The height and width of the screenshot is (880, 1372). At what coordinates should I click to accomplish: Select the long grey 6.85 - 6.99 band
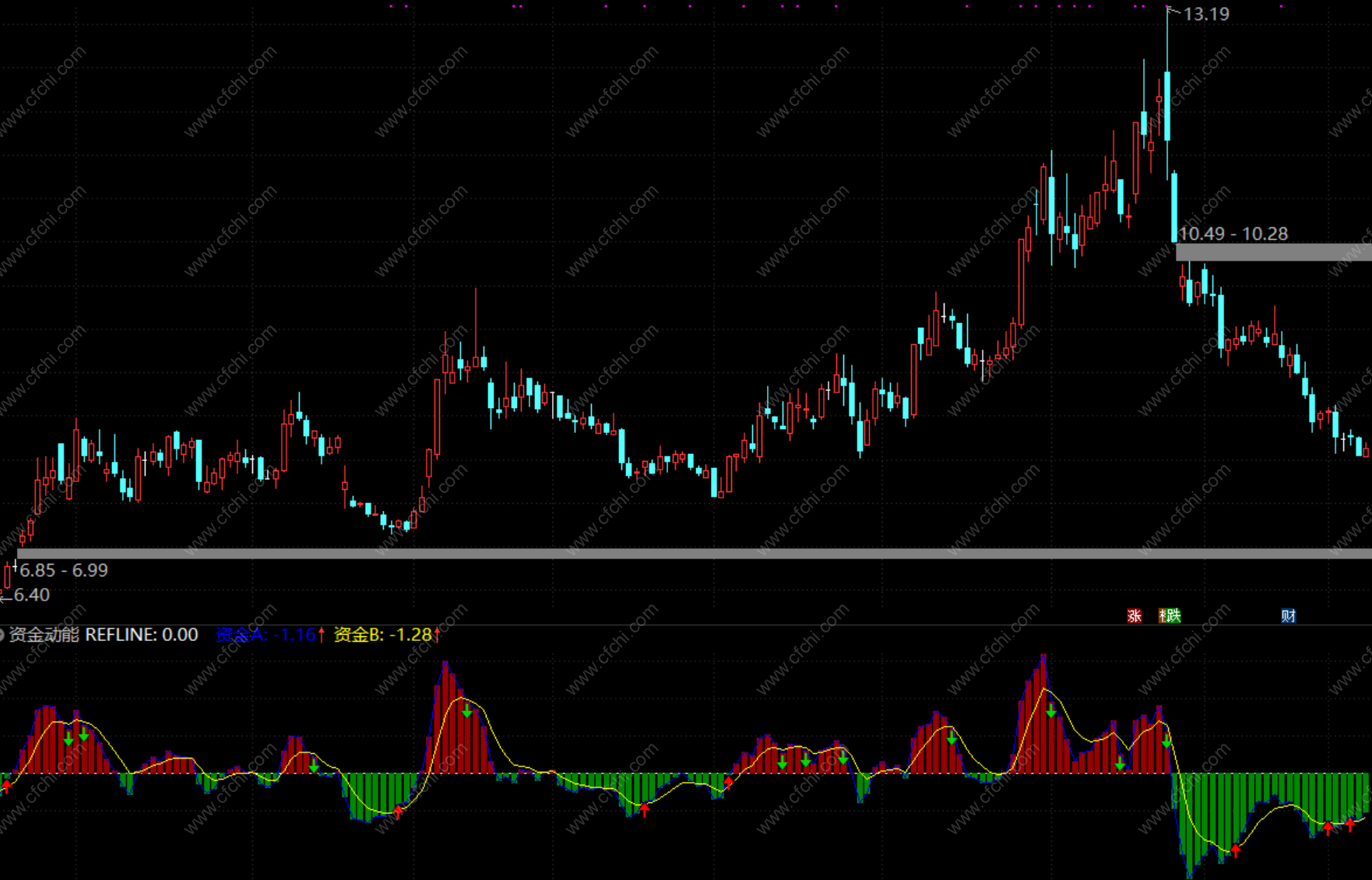pyautogui.click(x=695, y=554)
